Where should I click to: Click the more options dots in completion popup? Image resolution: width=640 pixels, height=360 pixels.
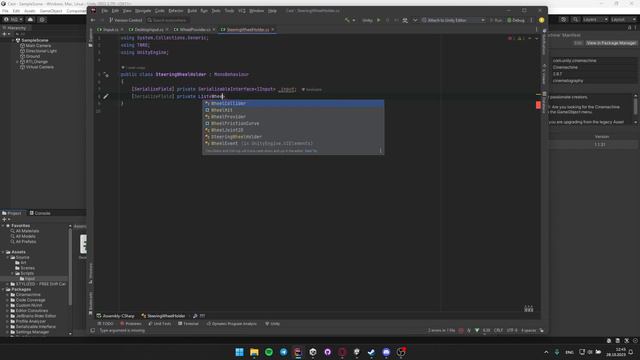380,151
